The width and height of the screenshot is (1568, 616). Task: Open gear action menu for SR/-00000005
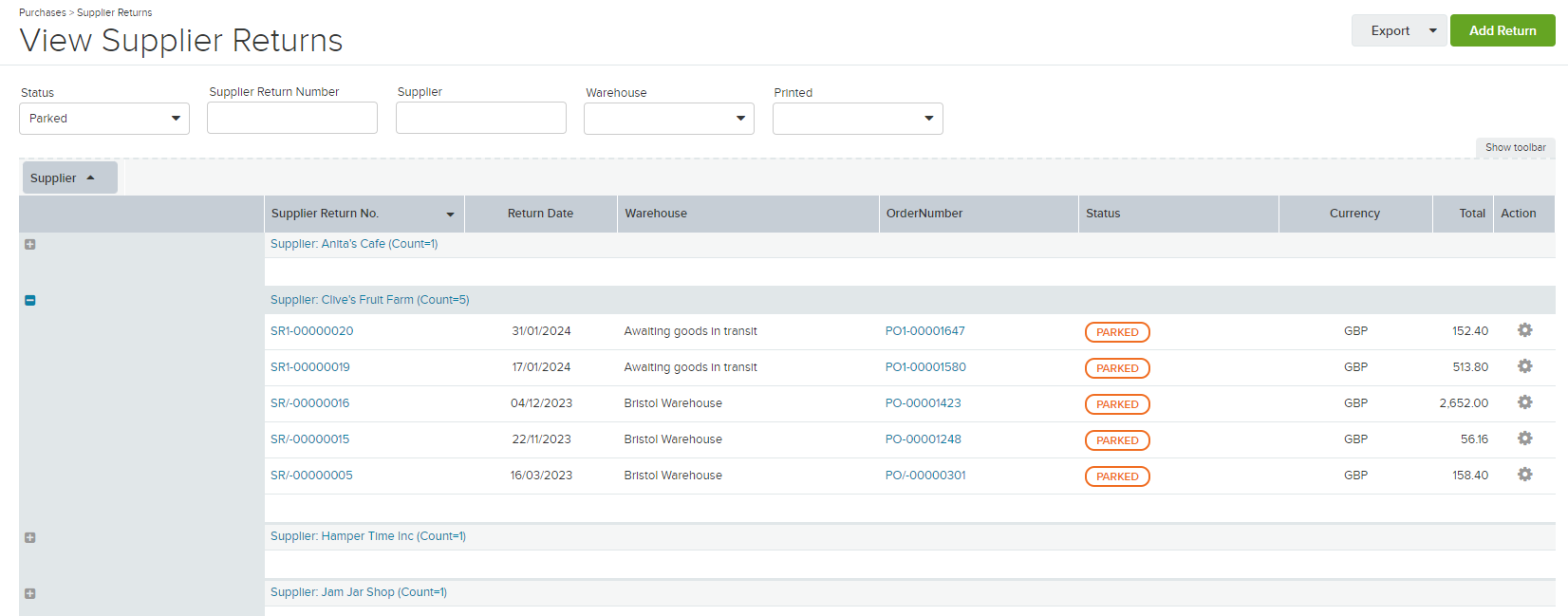pos(1524,475)
